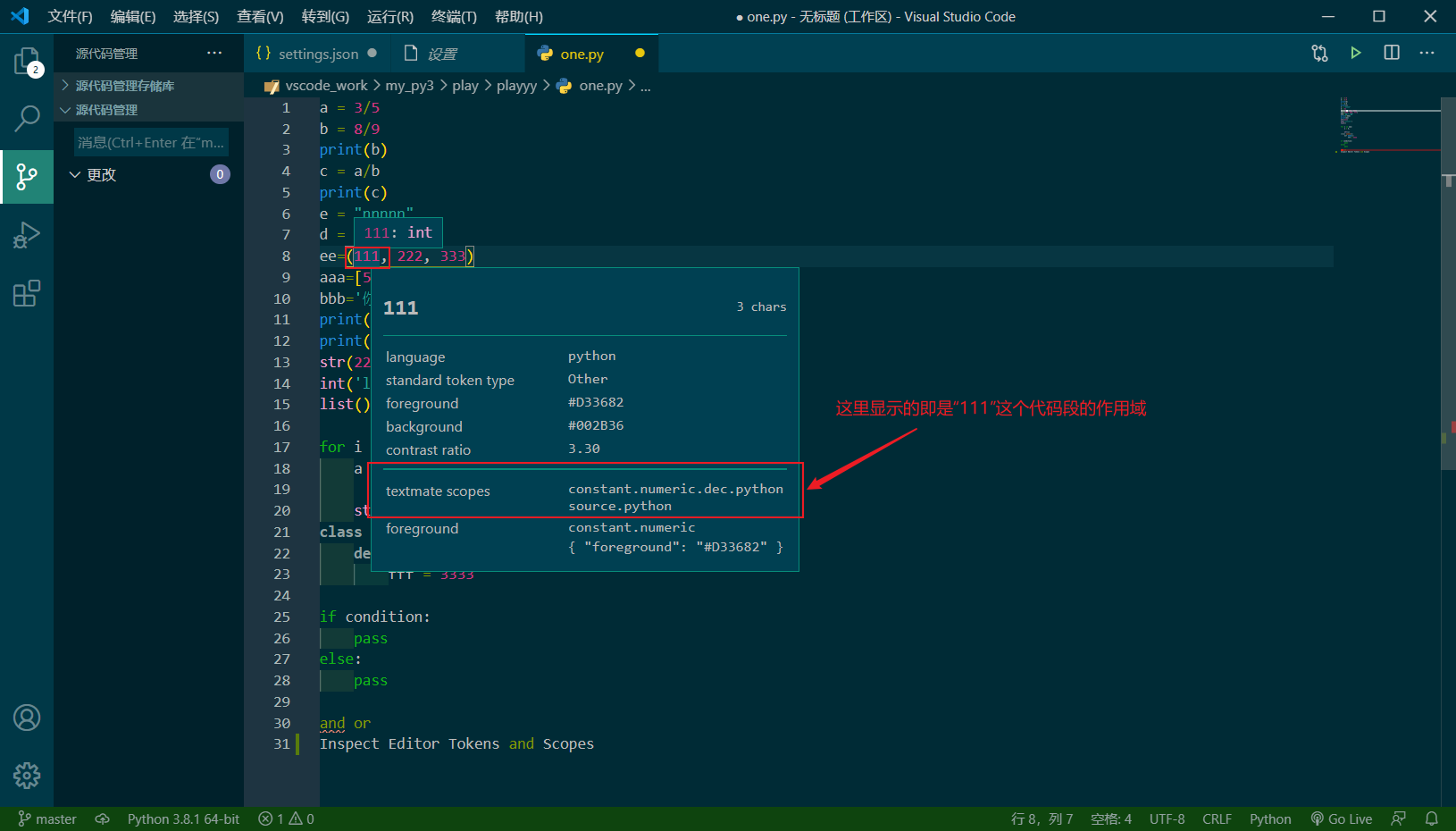
Task: Expand the 源代码管理存储库 section
Action: coord(148,86)
